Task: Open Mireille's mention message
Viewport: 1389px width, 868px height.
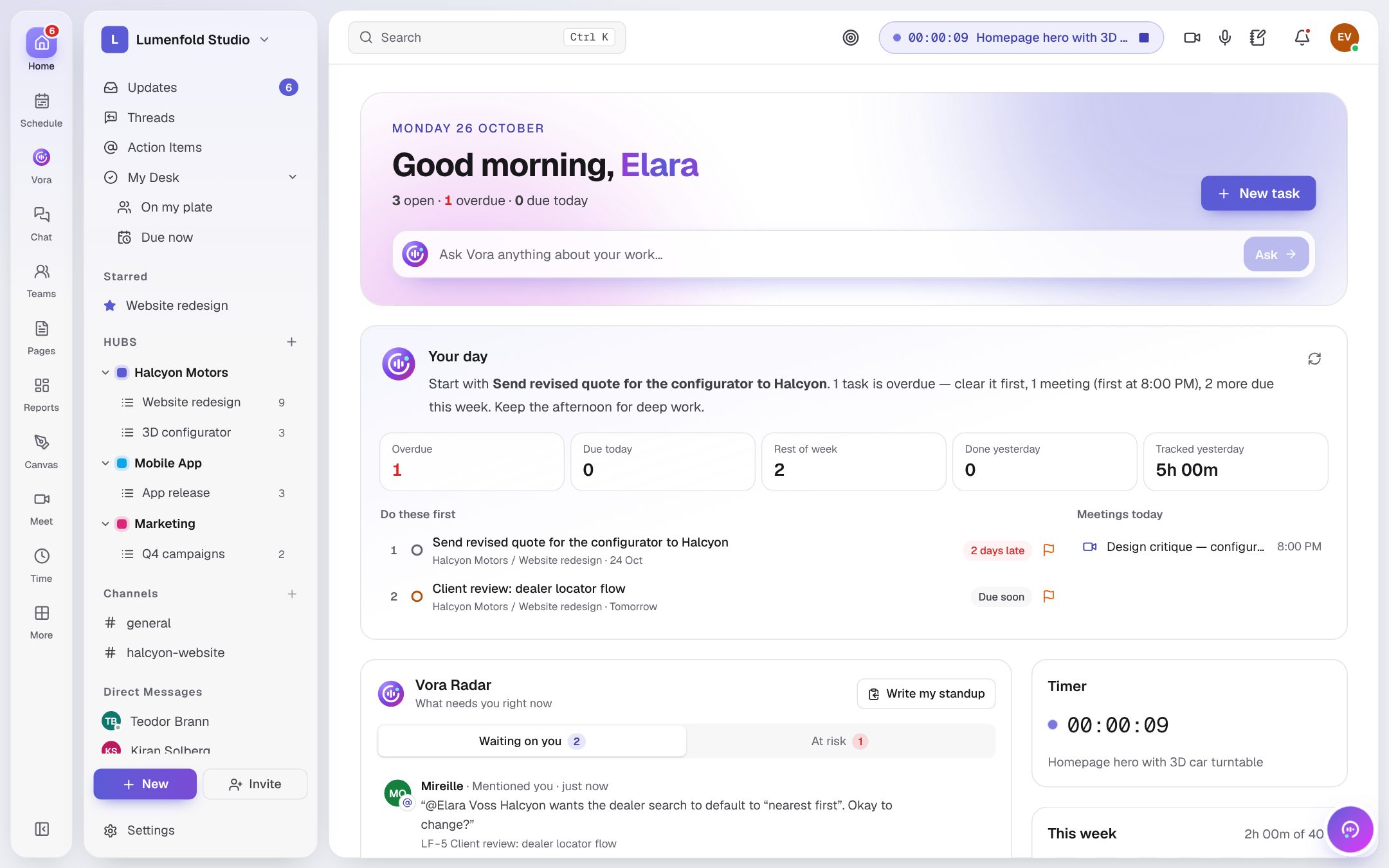Action: pos(686,814)
